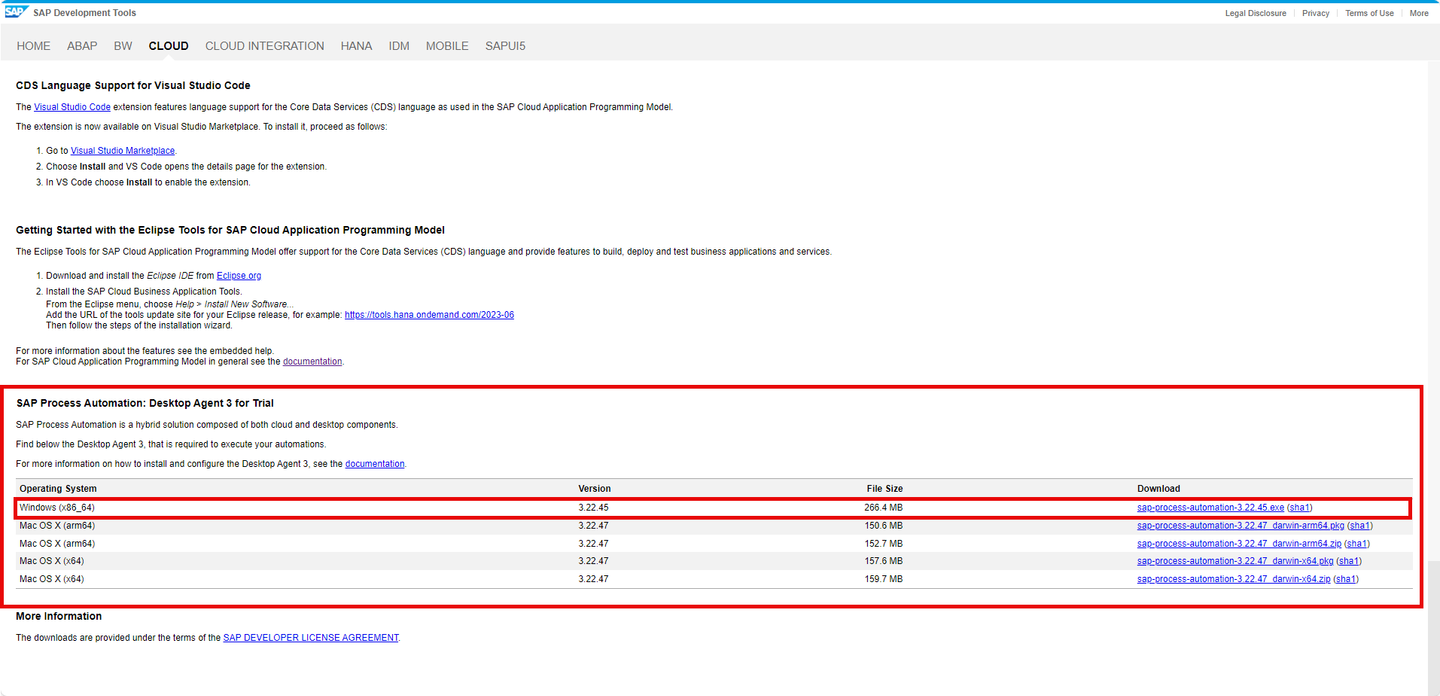Click the File Size column header
Image resolution: width=1440 pixels, height=696 pixels.
885,489
